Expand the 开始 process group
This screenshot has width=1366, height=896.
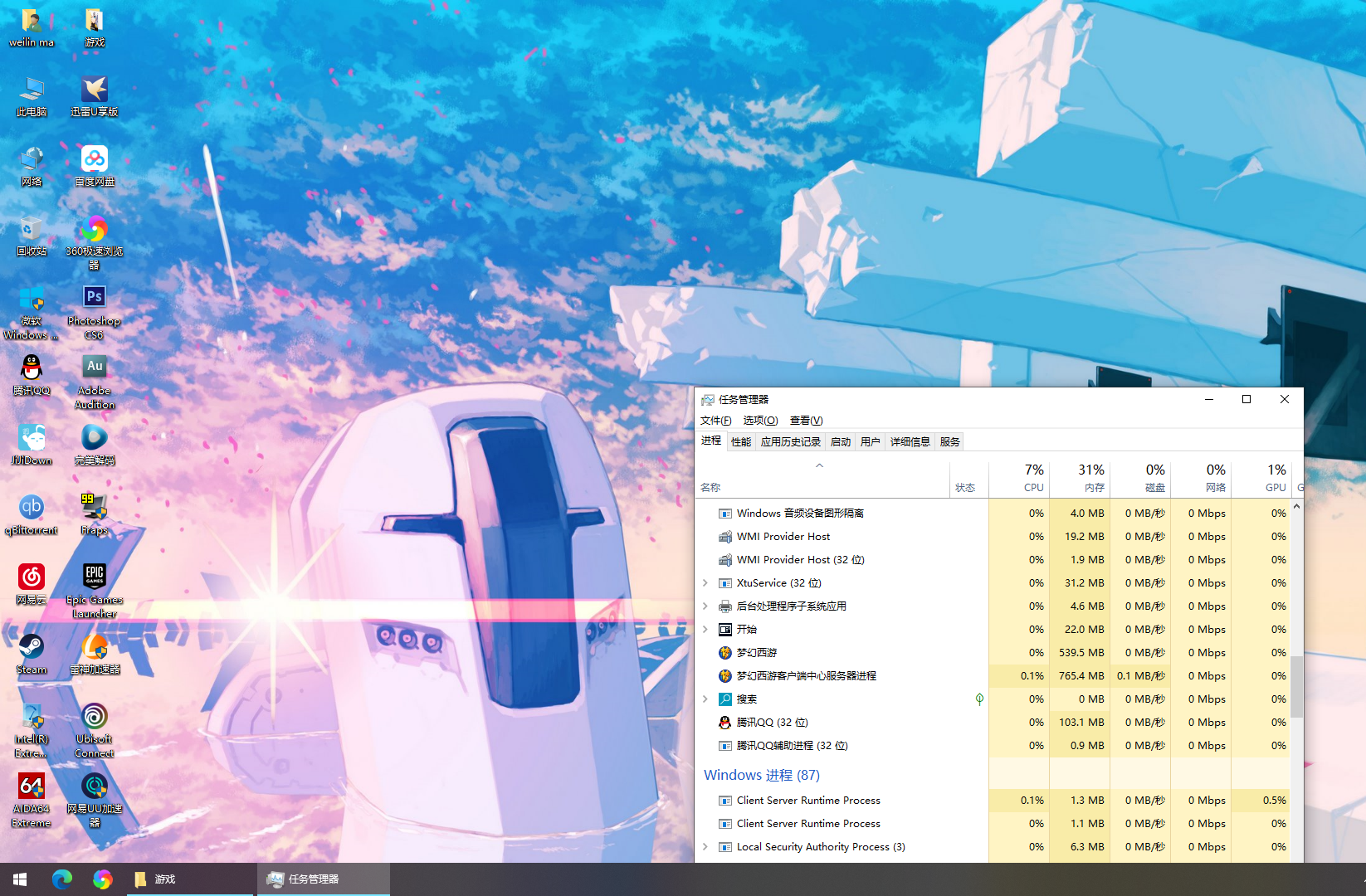point(705,630)
